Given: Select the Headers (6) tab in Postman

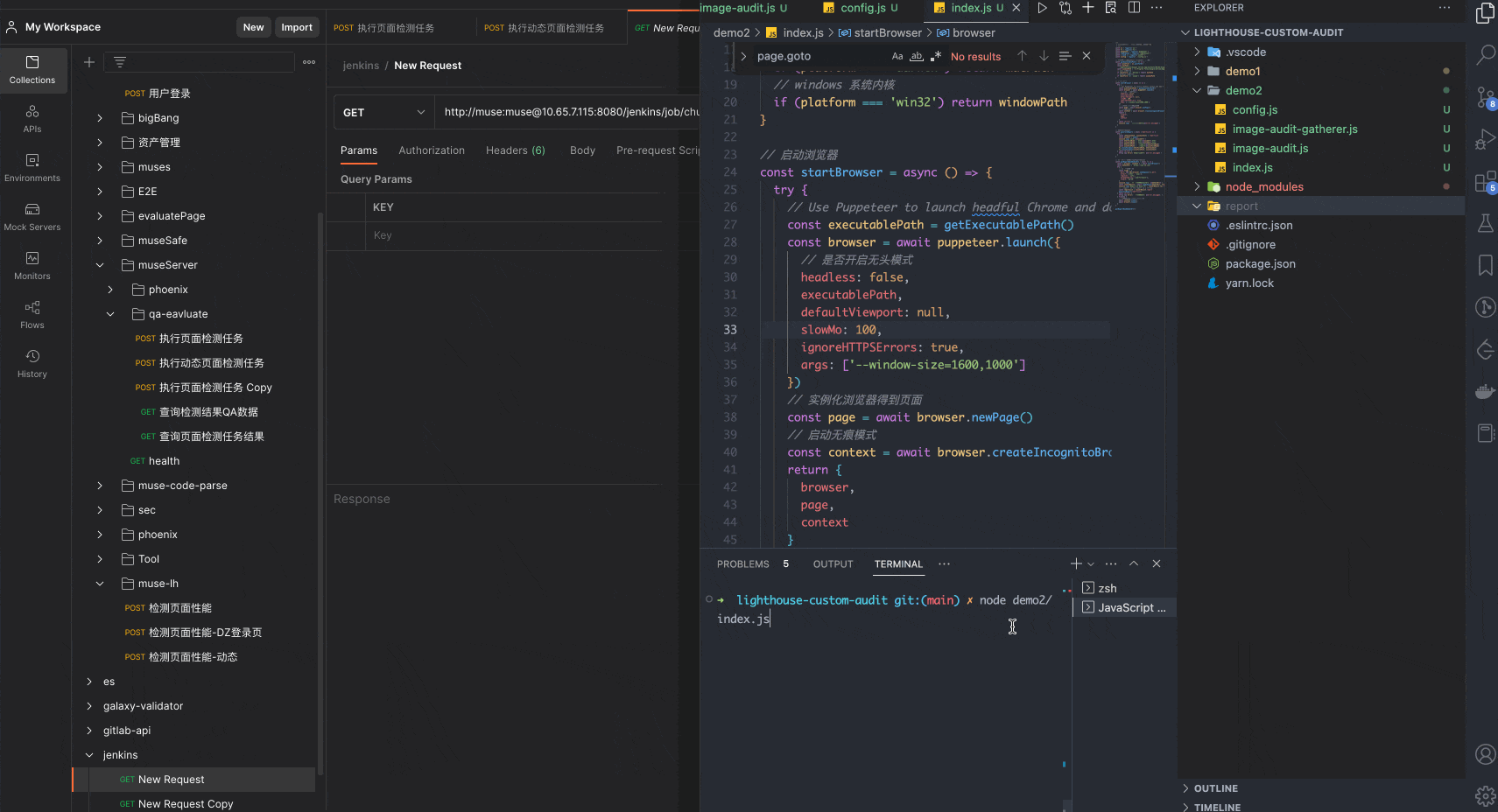Looking at the screenshot, I should 516,150.
